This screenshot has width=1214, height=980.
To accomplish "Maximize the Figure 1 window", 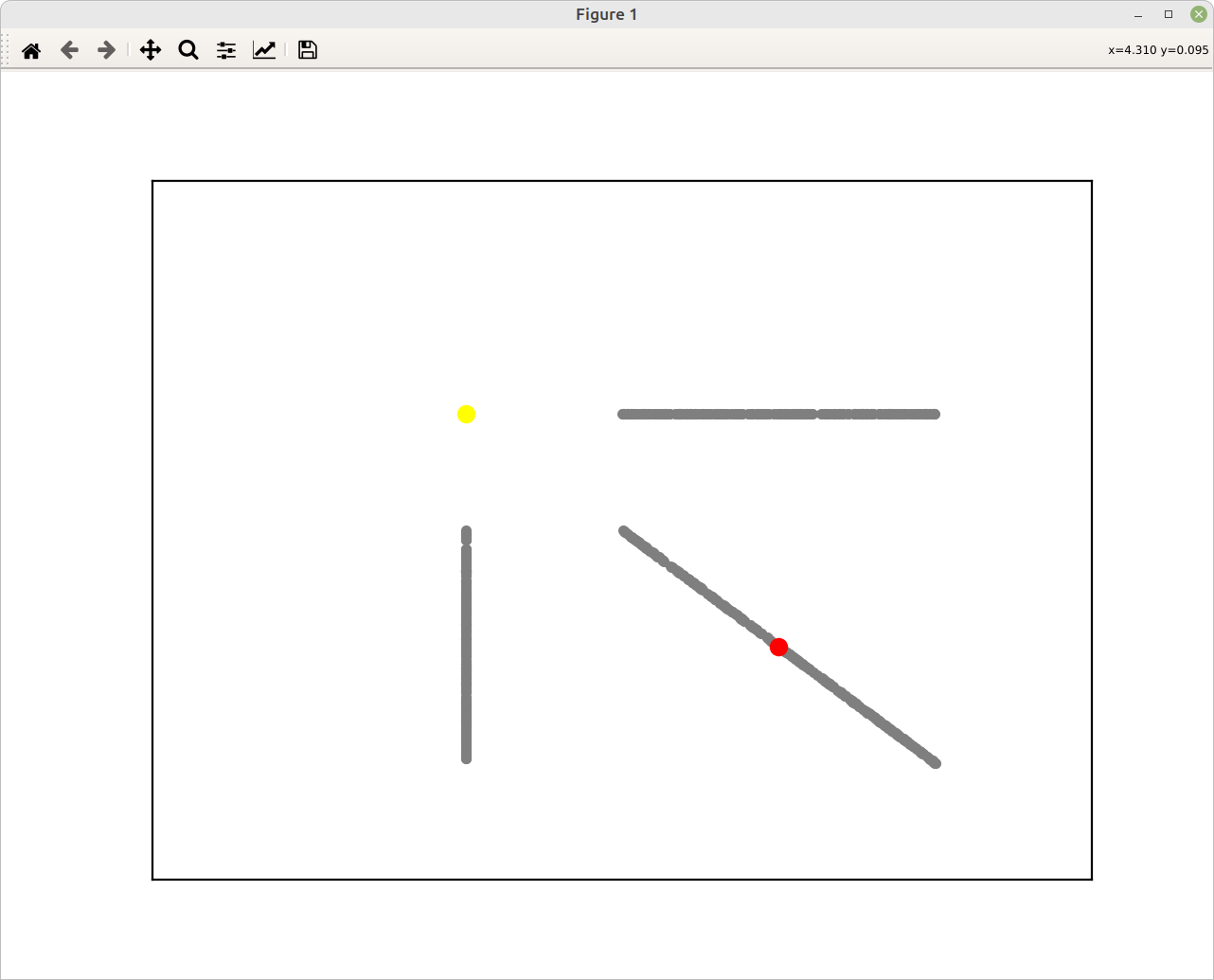I will click(x=1169, y=14).
